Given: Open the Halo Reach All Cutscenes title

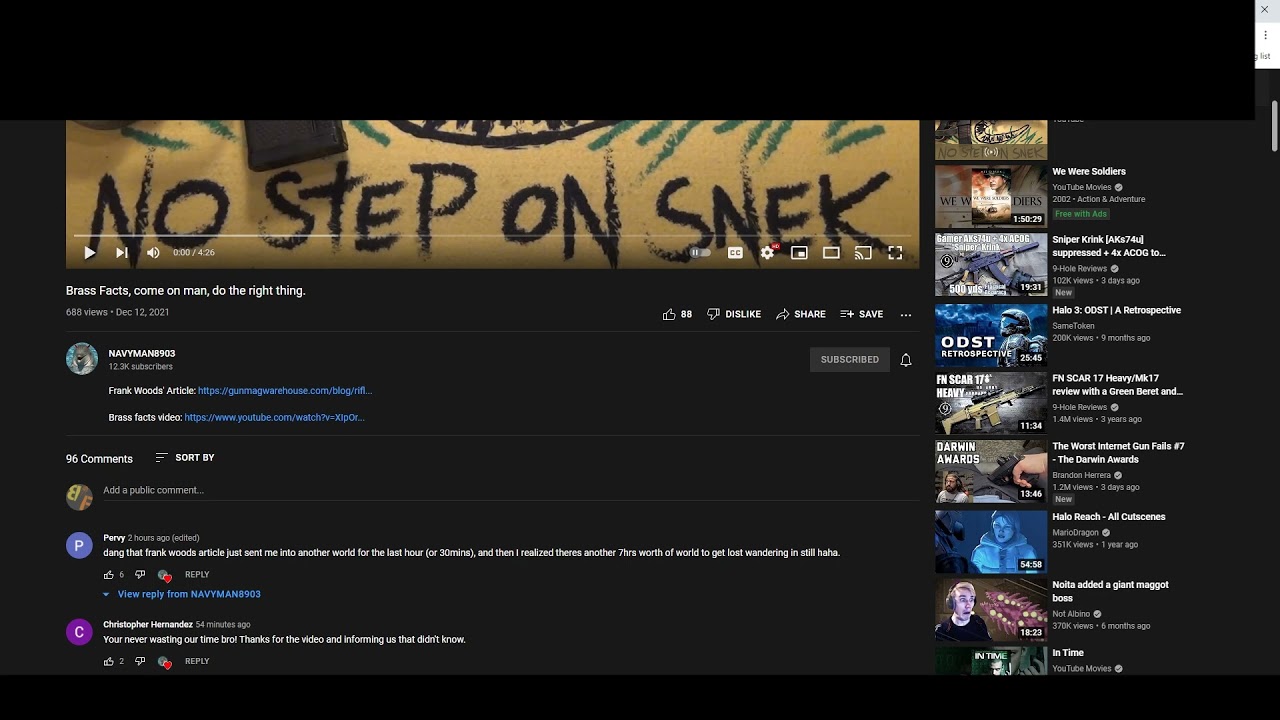Looking at the screenshot, I should coord(1109,517).
